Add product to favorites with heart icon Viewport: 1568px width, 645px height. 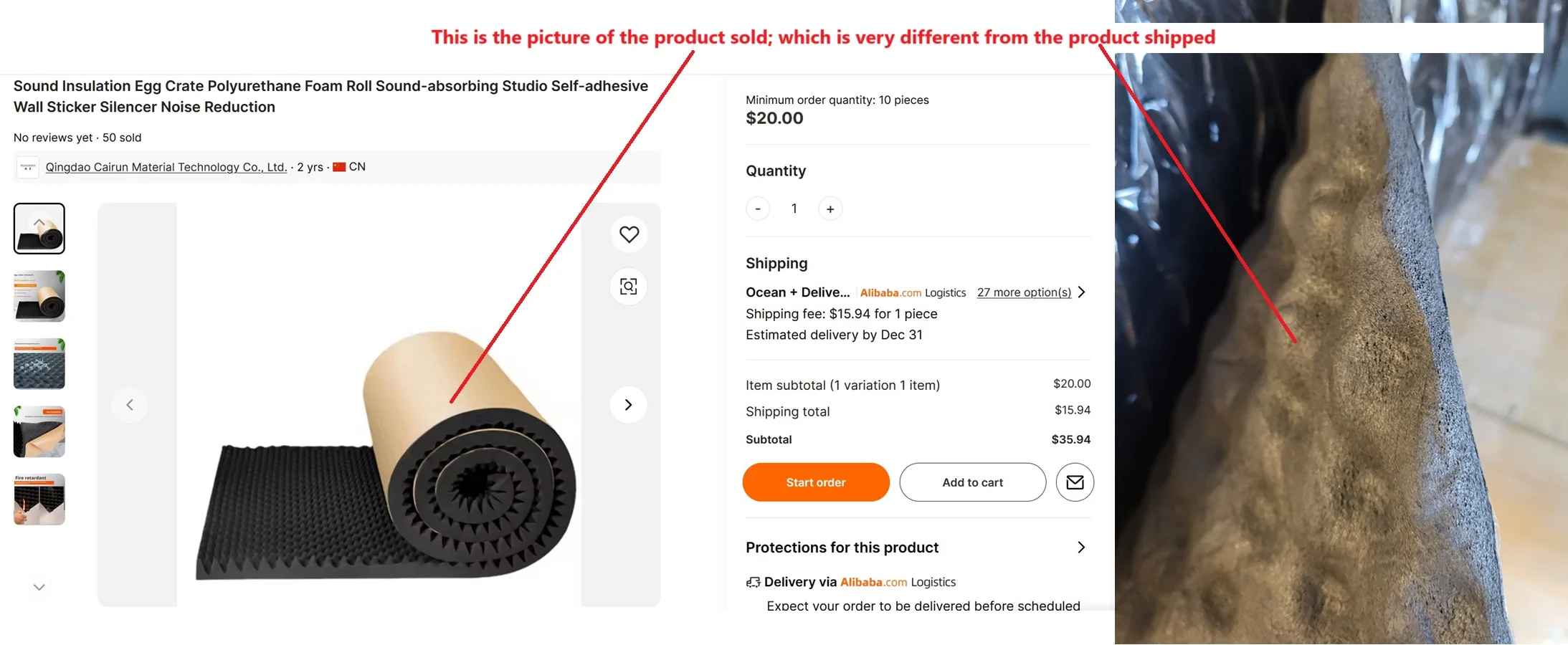(x=629, y=234)
